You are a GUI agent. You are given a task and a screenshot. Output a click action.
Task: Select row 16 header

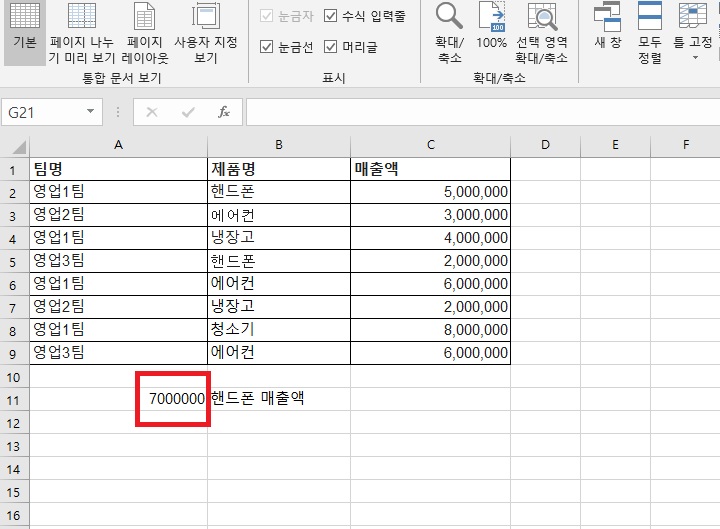pos(13,515)
